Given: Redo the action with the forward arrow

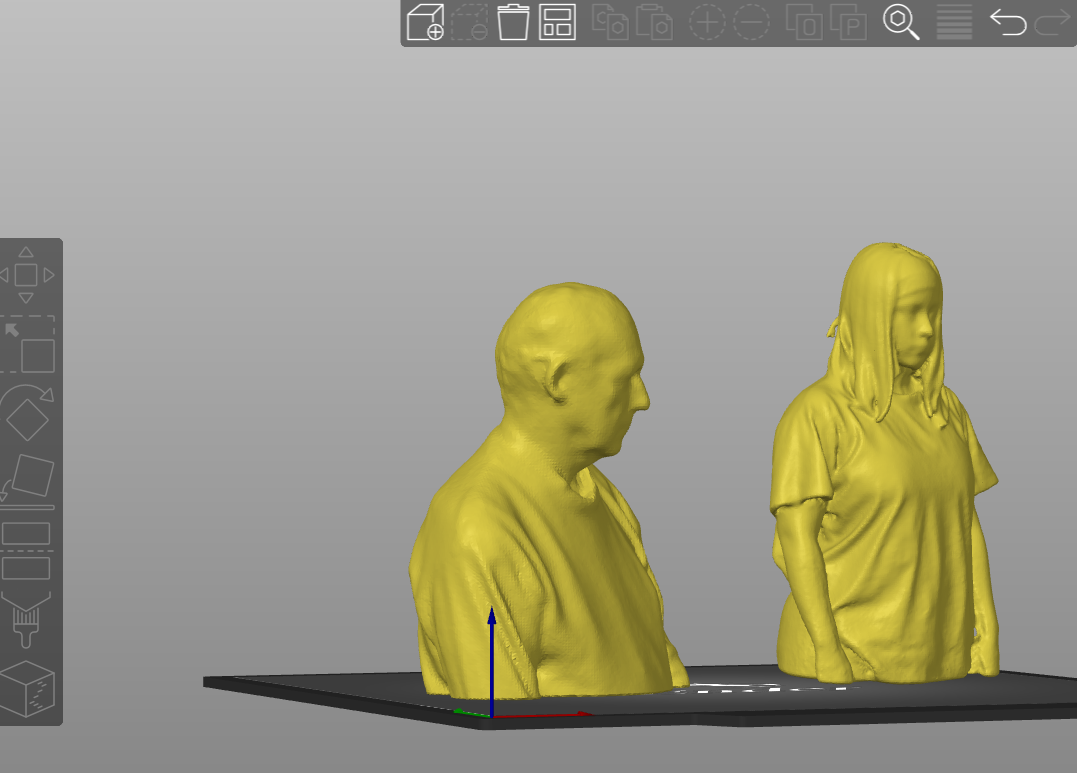Looking at the screenshot, I should coord(1052,22).
